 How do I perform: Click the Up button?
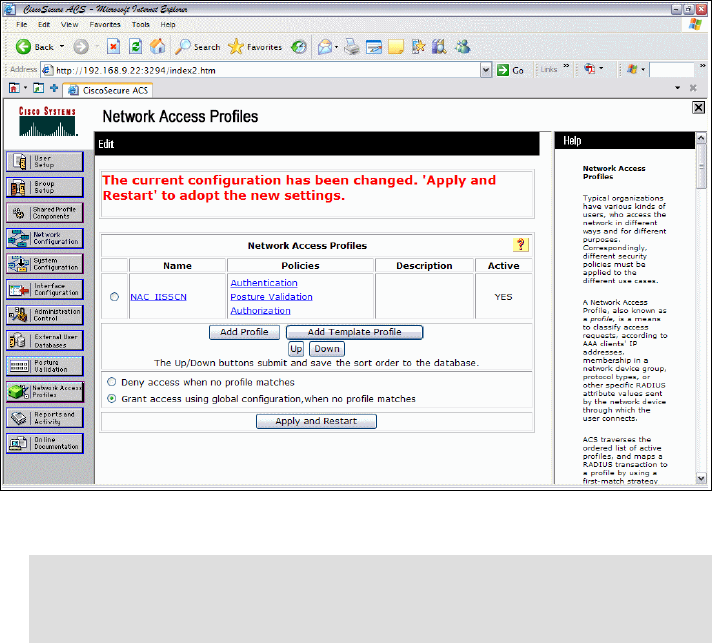point(296,349)
